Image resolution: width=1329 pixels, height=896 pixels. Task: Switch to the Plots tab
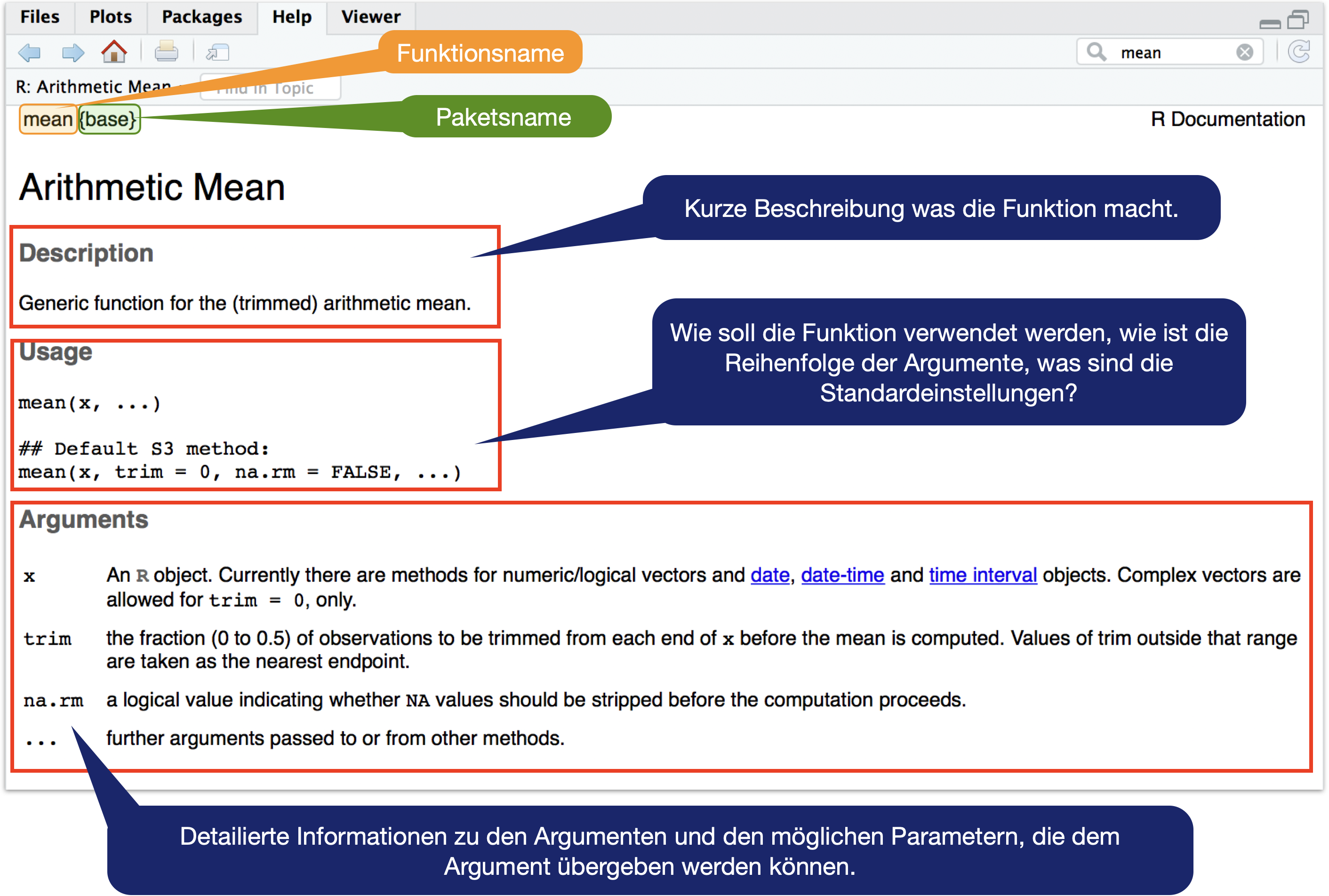pyautogui.click(x=110, y=16)
